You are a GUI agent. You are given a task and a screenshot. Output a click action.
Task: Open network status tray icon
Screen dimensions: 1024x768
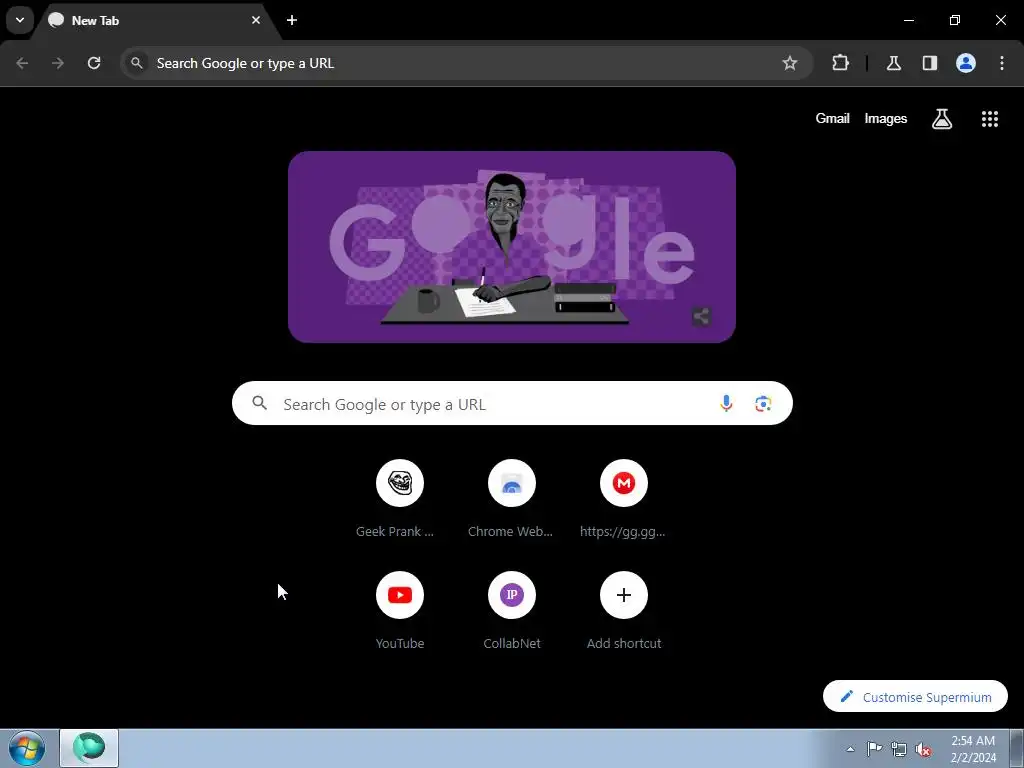(x=899, y=749)
